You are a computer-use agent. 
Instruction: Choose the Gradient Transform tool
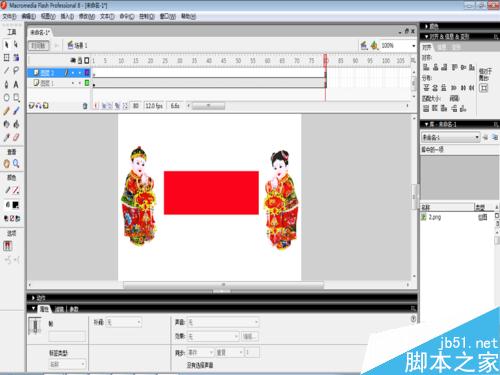16,58
